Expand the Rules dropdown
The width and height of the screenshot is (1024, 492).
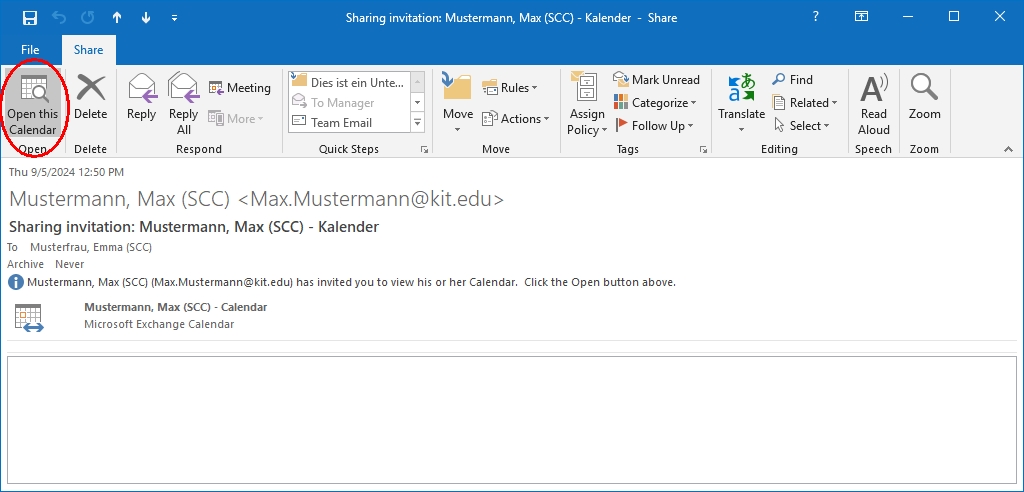pos(510,88)
